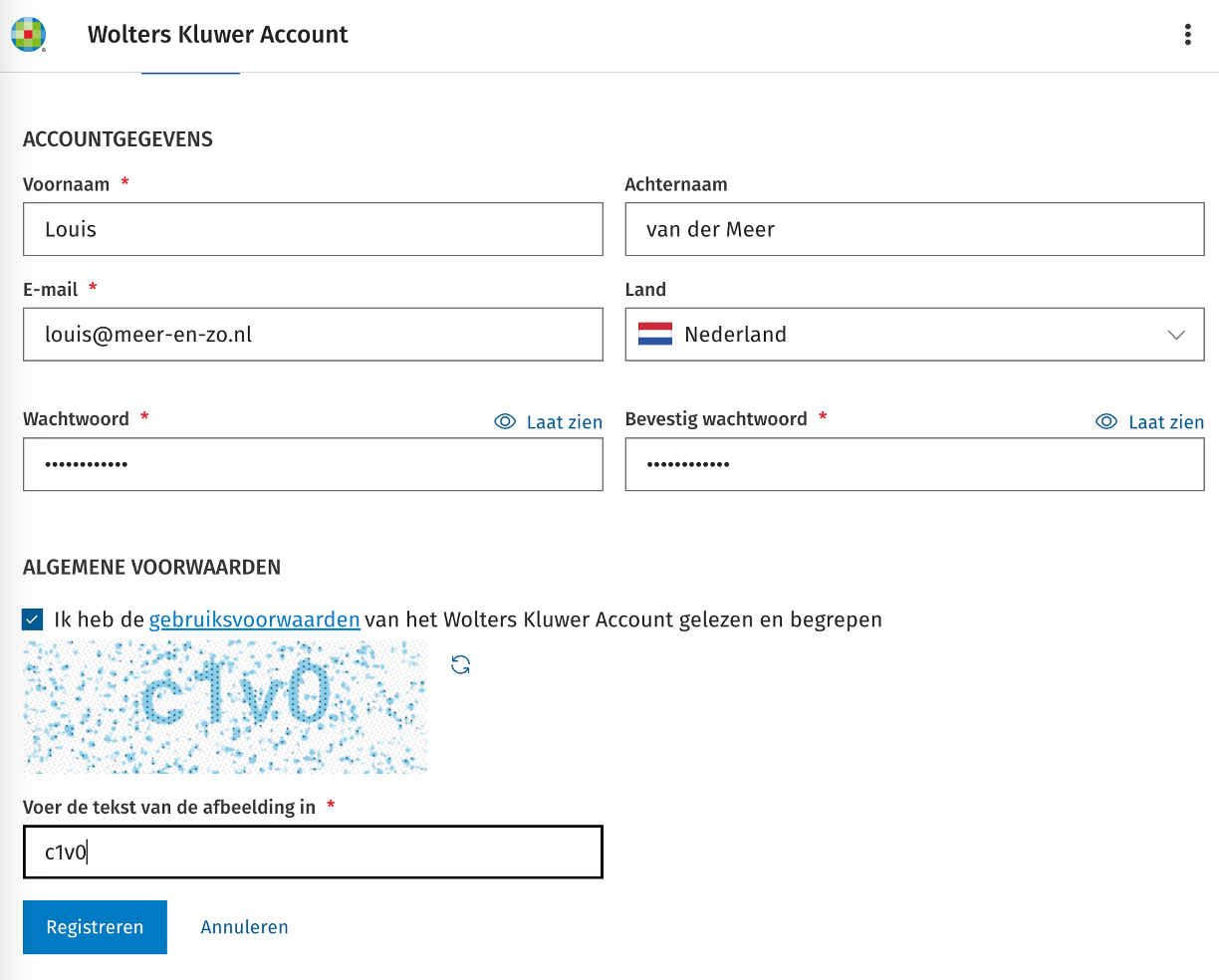Click the captcha text input field
The height and width of the screenshot is (980, 1219).
313,852
